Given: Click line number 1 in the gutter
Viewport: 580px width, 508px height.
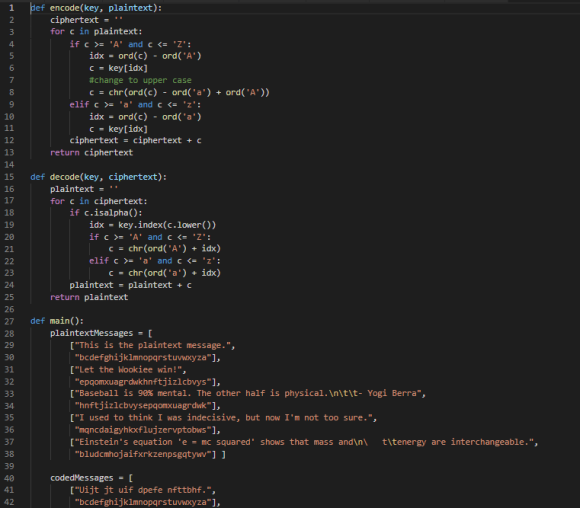Looking at the screenshot, I should click(11, 8).
